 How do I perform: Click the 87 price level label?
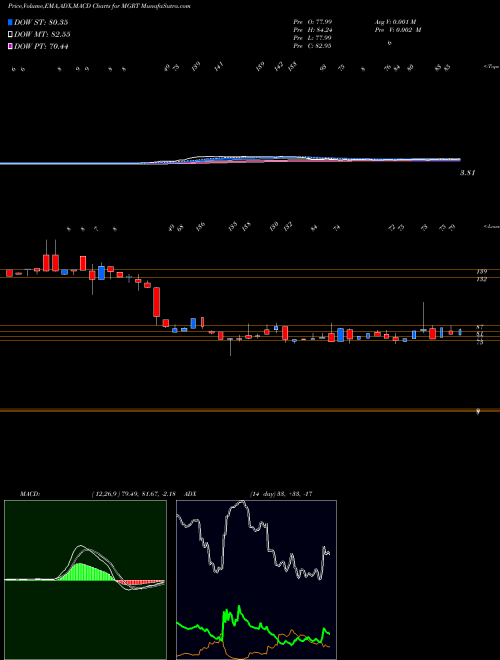coord(480,327)
